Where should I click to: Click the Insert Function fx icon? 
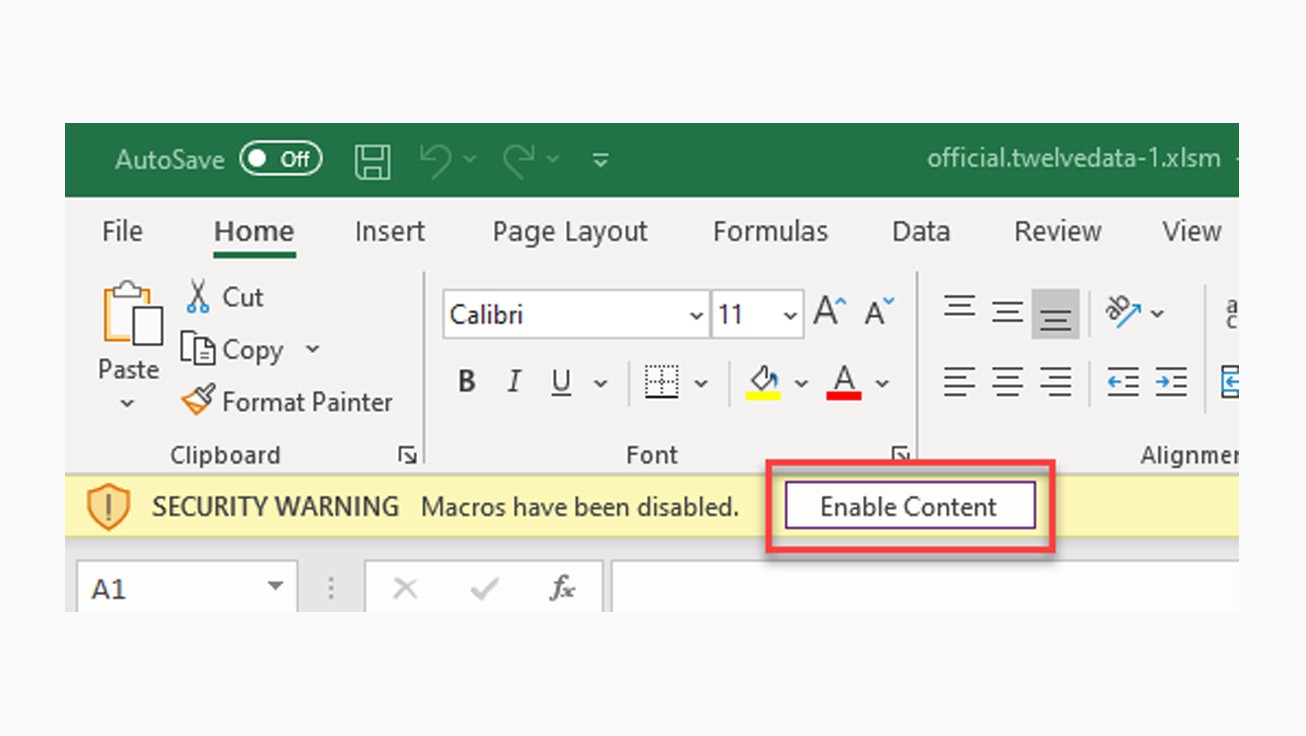(563, 589)
